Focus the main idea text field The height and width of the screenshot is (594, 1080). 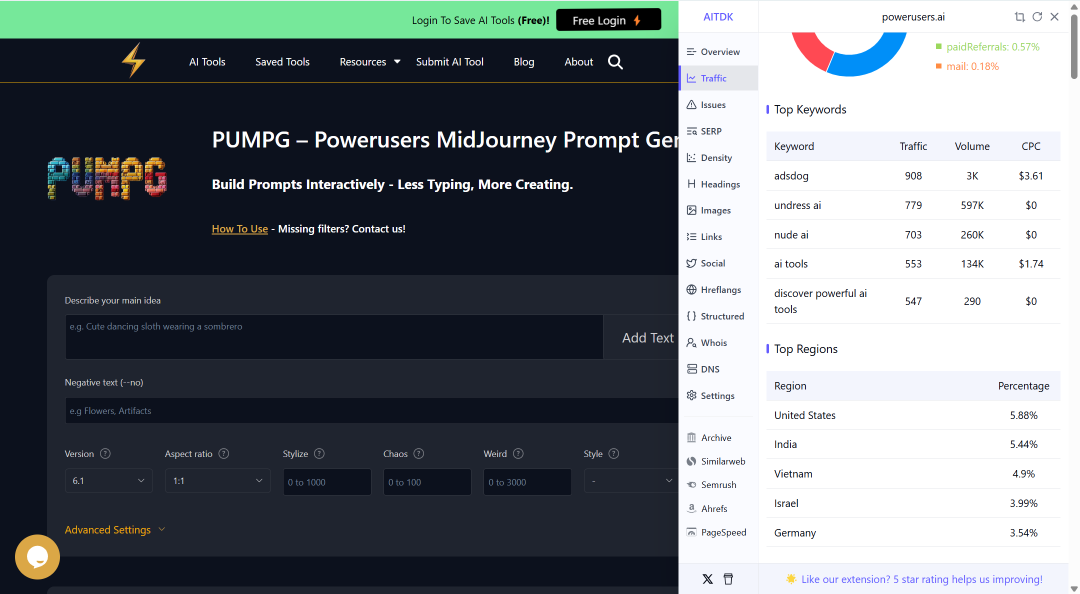[x=334, y=337]
